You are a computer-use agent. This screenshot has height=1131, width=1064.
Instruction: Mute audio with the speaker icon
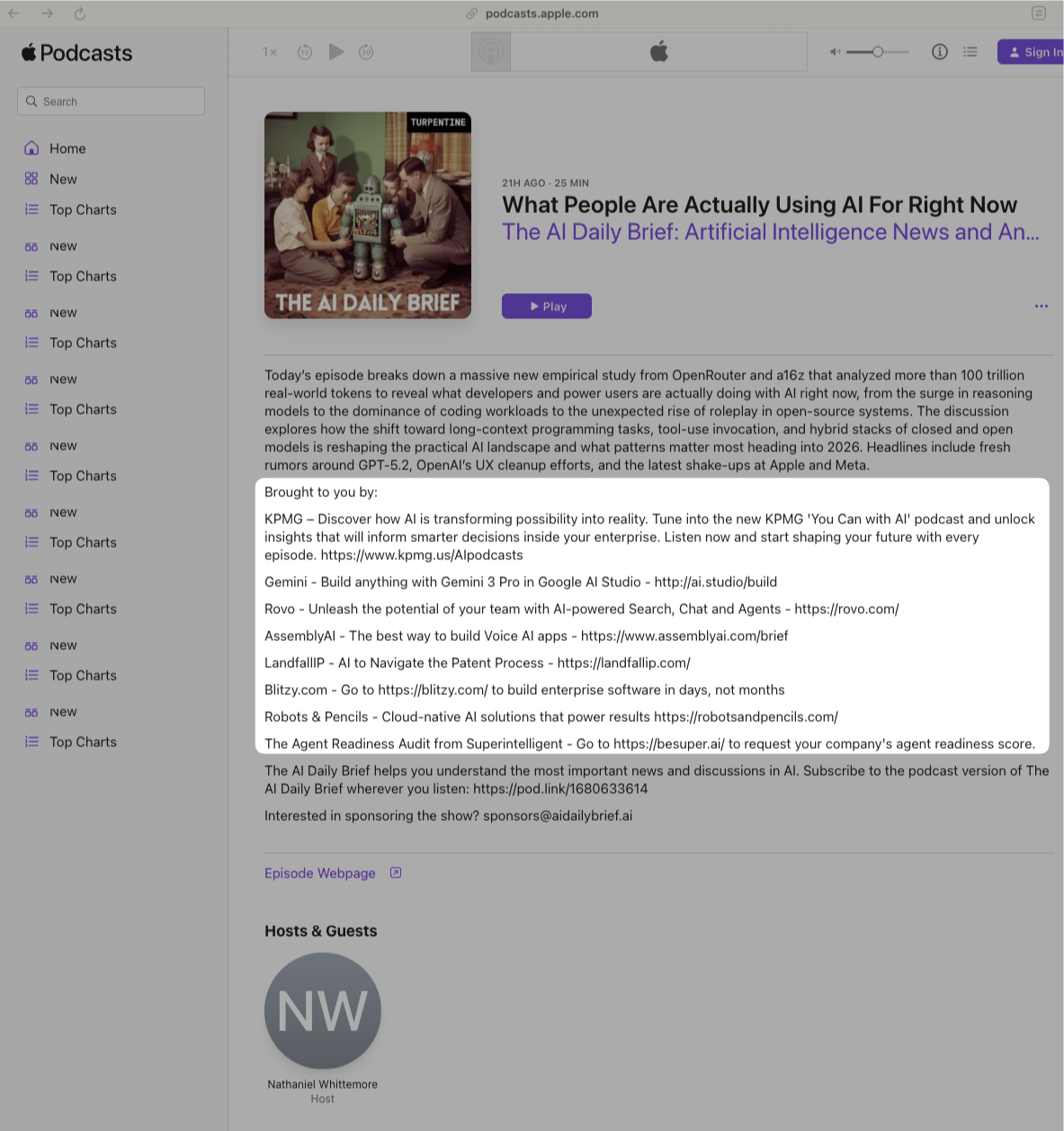[835, 52]
